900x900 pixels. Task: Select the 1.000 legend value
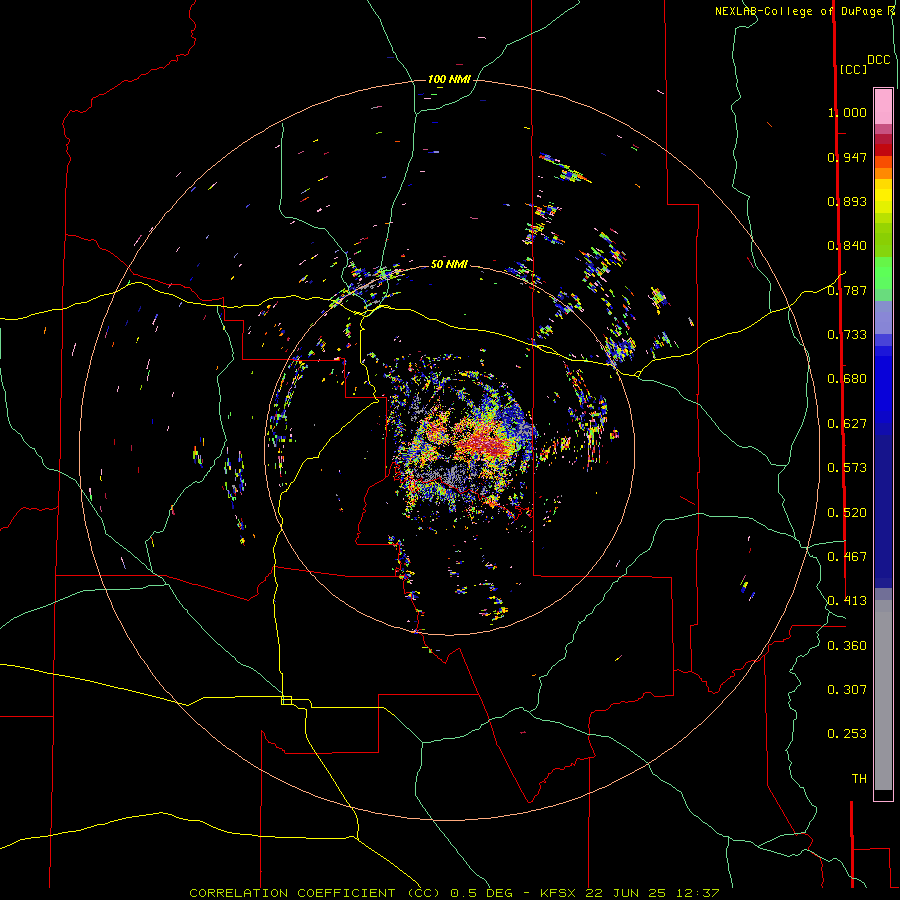tap(847, 112)
